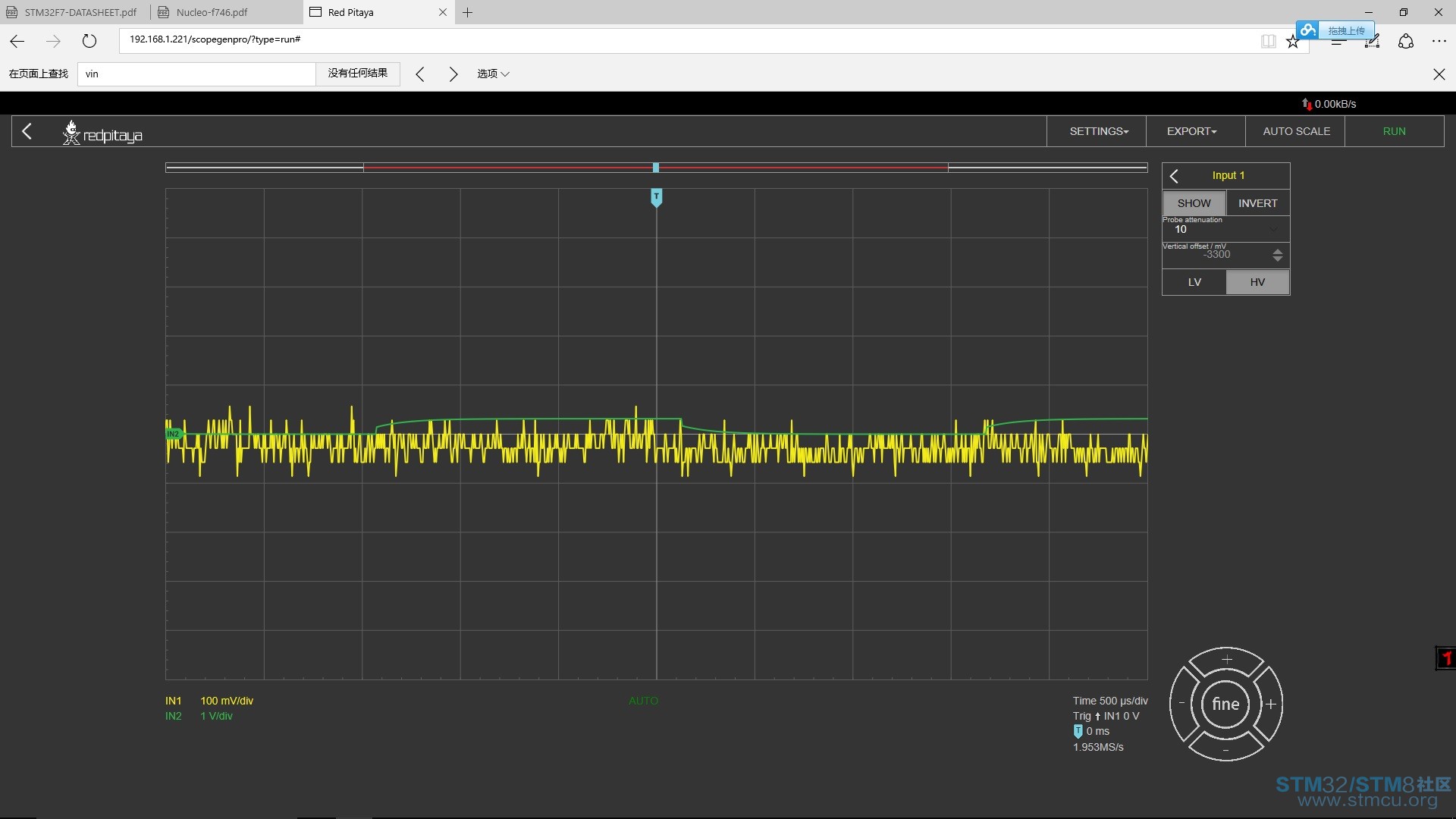Click the trigger position marker on timeline bar

point(656,168)
